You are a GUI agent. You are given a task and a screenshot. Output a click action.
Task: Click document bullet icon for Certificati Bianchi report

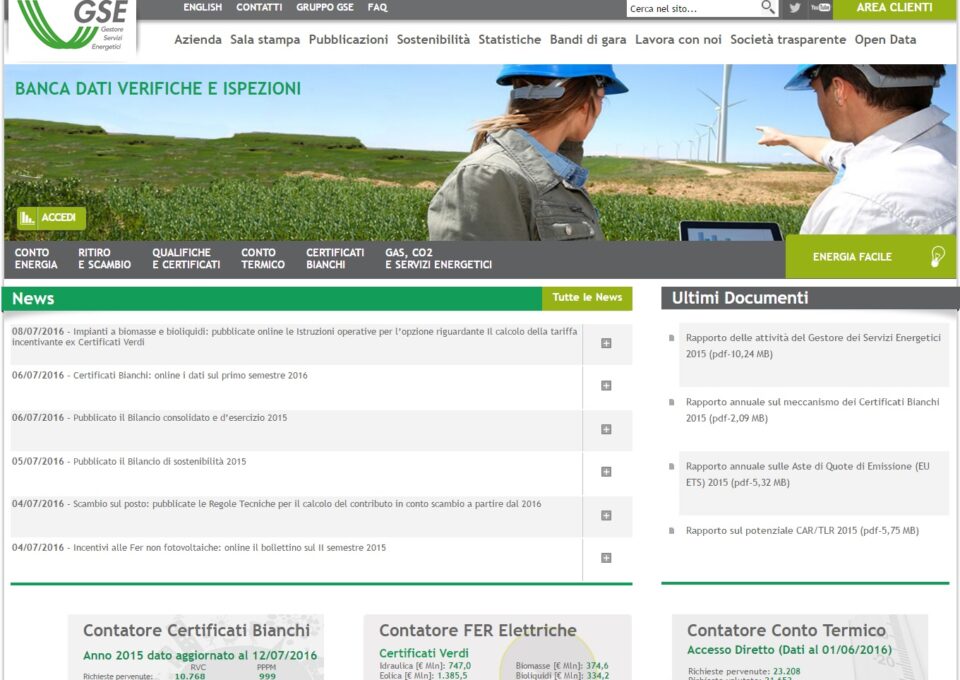click(x=672, y=402)
